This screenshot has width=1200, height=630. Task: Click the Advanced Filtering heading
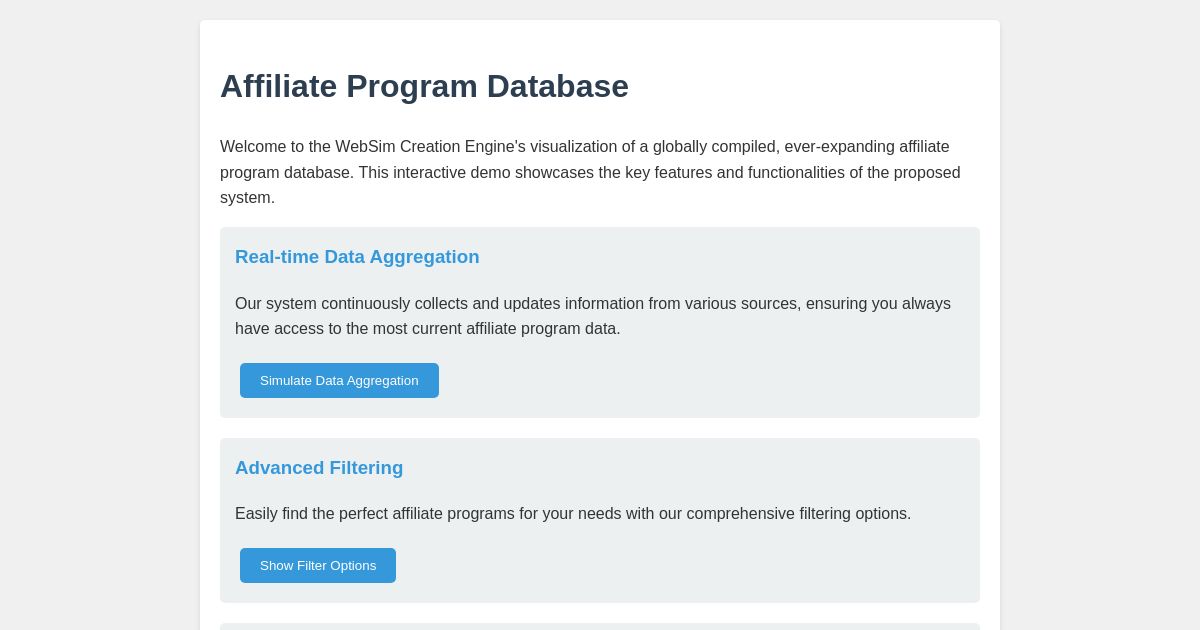319,468
